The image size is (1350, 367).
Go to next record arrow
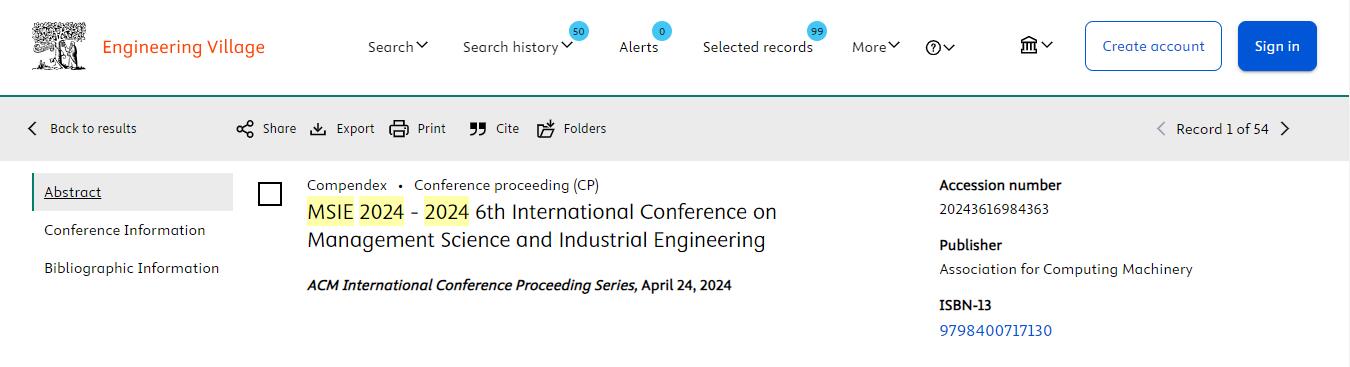click(1285, 129)
